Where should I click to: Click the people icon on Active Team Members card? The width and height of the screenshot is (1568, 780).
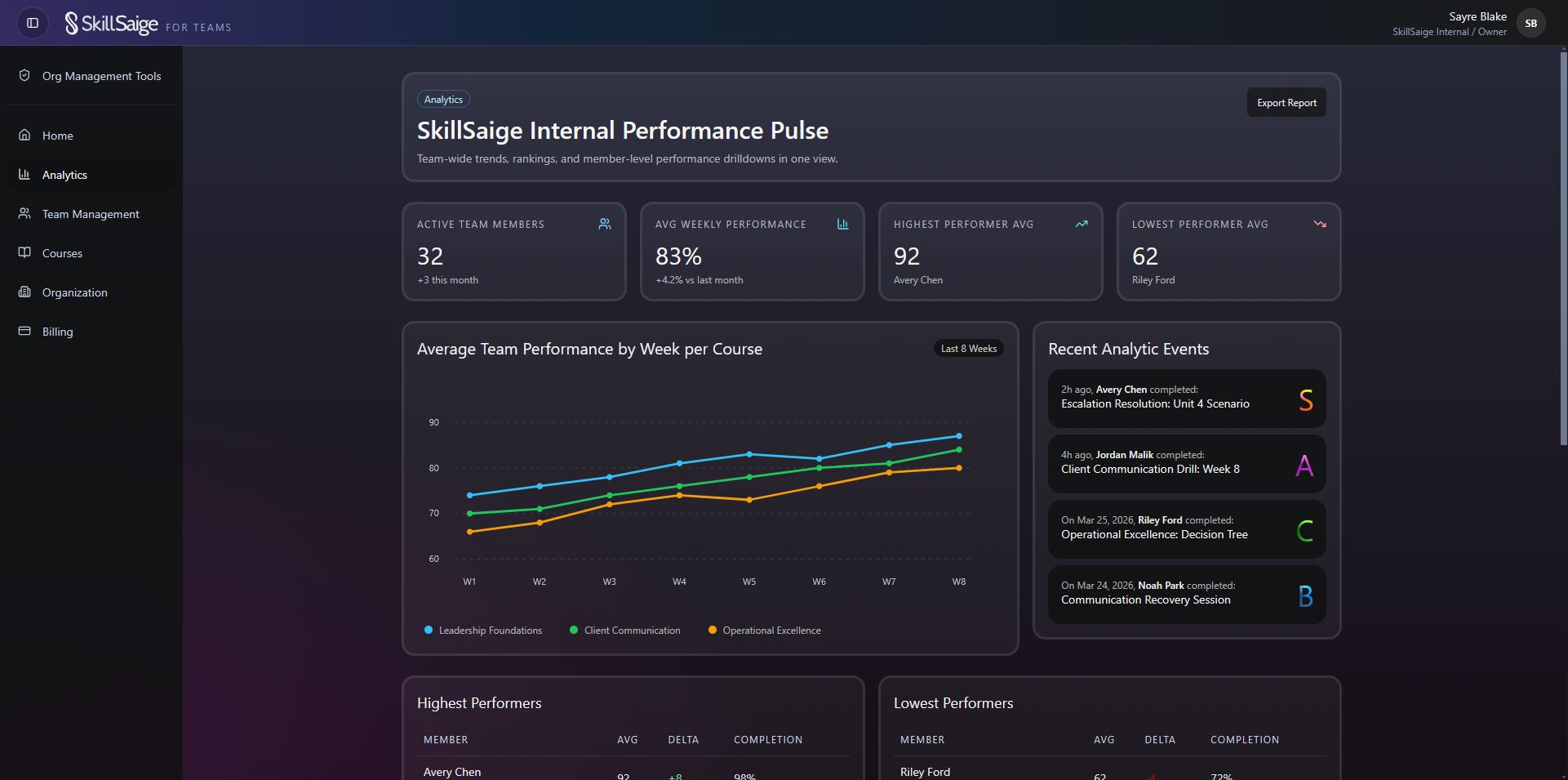604,223
